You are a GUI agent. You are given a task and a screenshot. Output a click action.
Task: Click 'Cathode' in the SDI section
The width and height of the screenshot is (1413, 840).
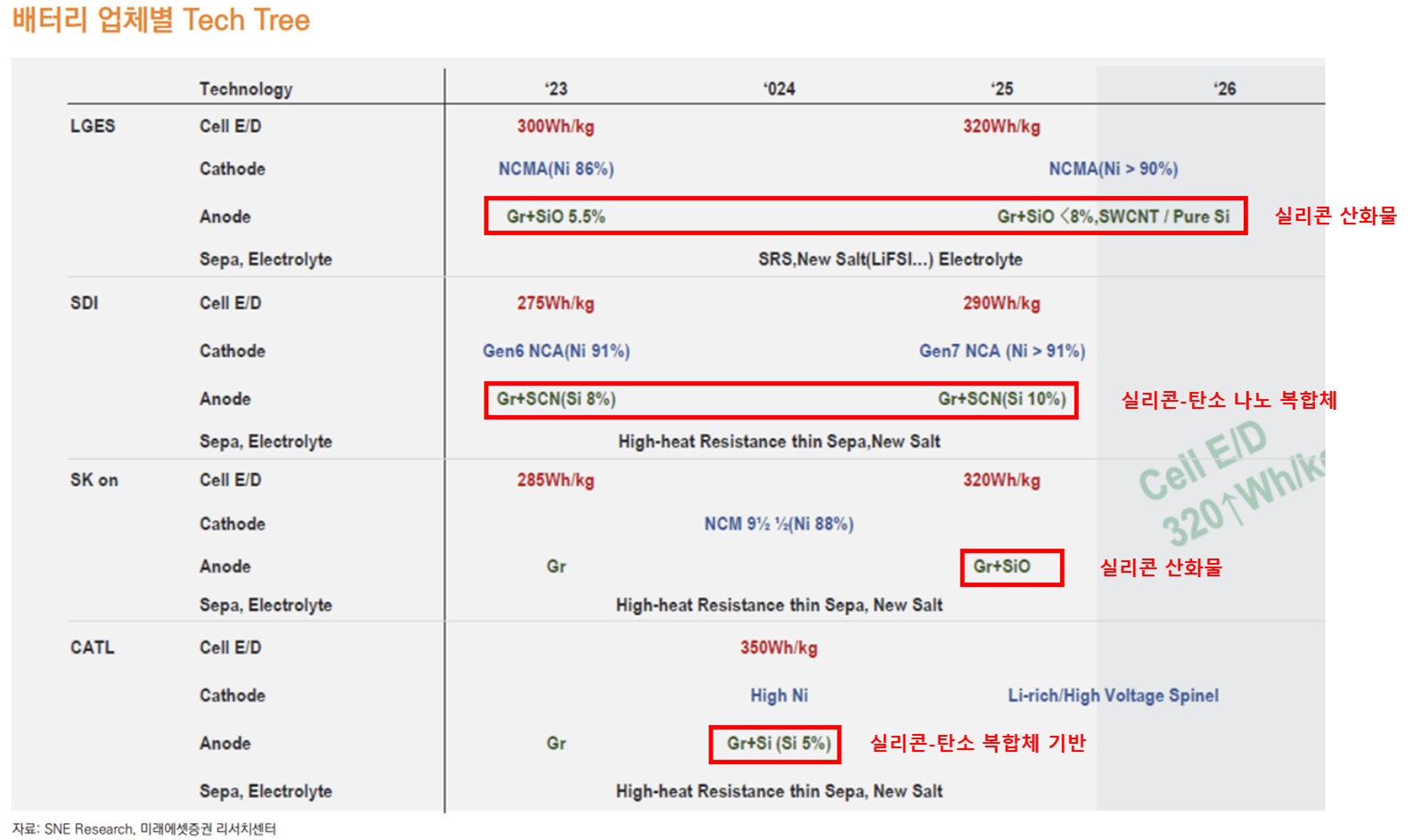[232, 351]
